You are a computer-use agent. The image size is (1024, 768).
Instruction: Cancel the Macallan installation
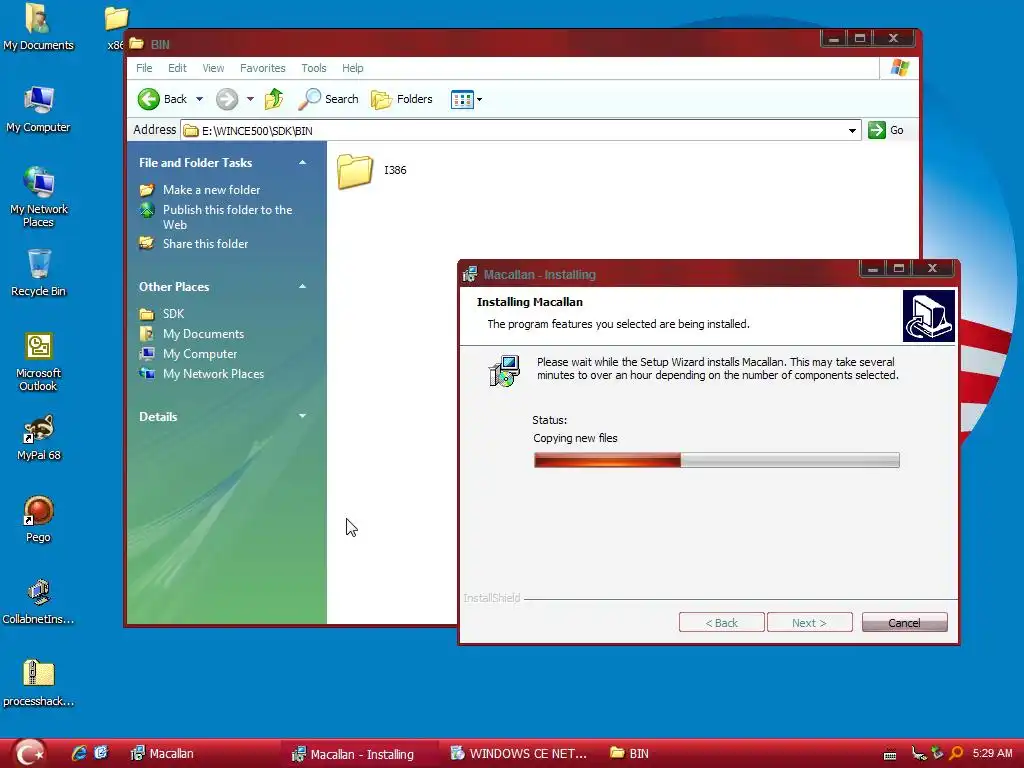[904, 622]
